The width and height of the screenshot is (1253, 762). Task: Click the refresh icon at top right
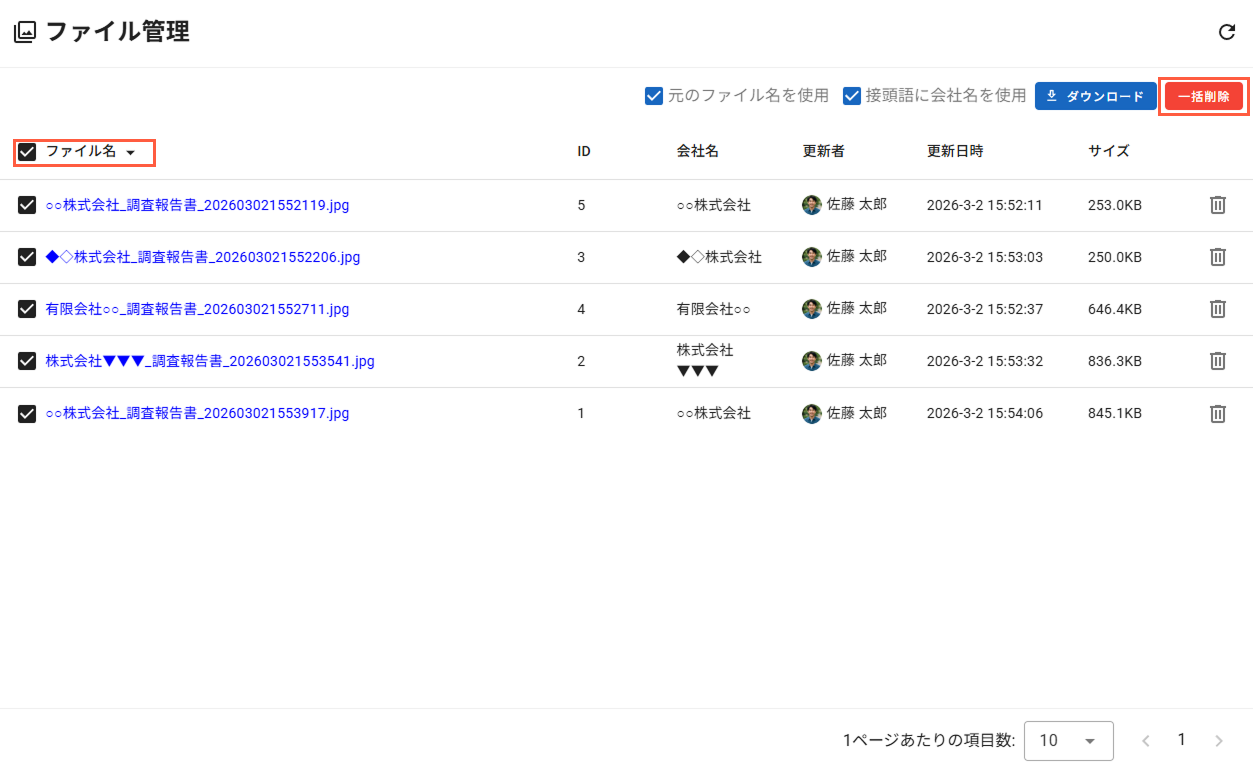(x=1226, y=32)
